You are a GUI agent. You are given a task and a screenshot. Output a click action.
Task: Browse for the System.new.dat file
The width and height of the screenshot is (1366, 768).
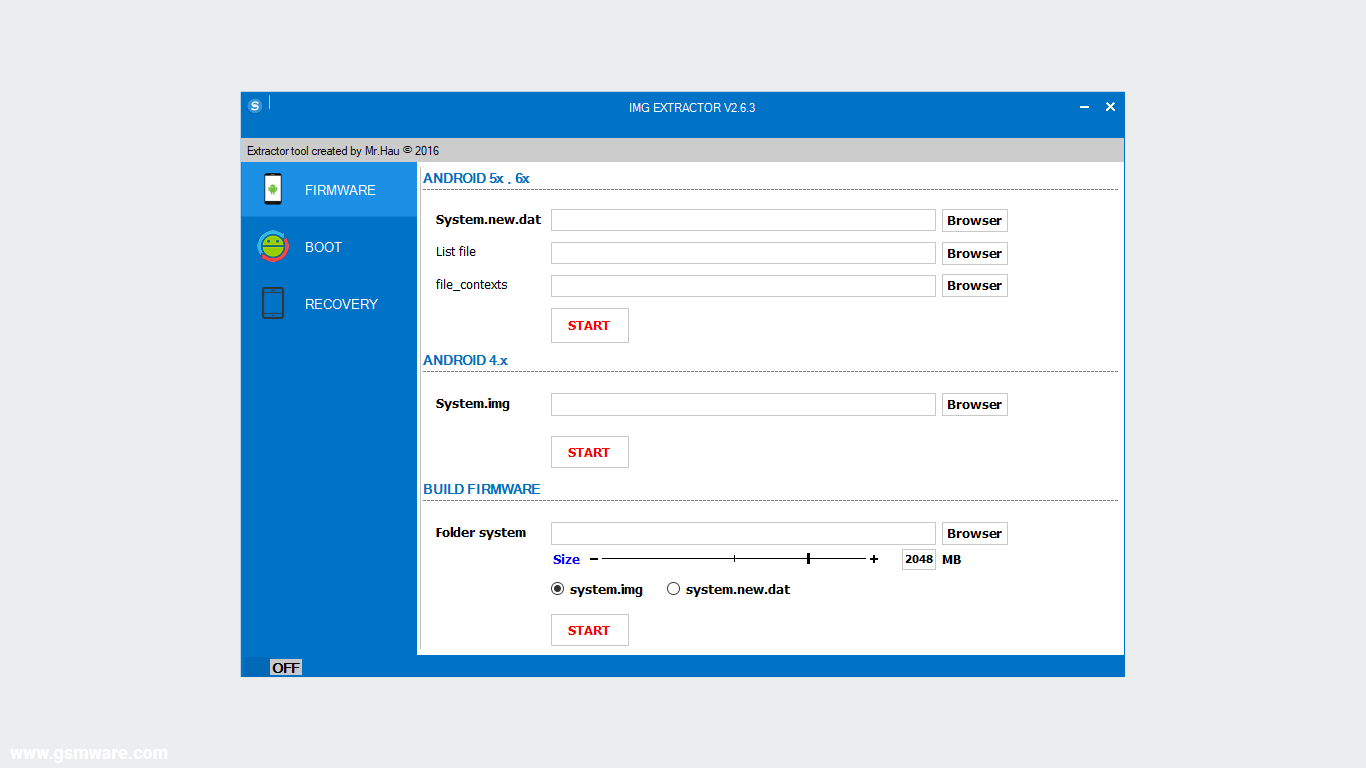tap(973, 220)
